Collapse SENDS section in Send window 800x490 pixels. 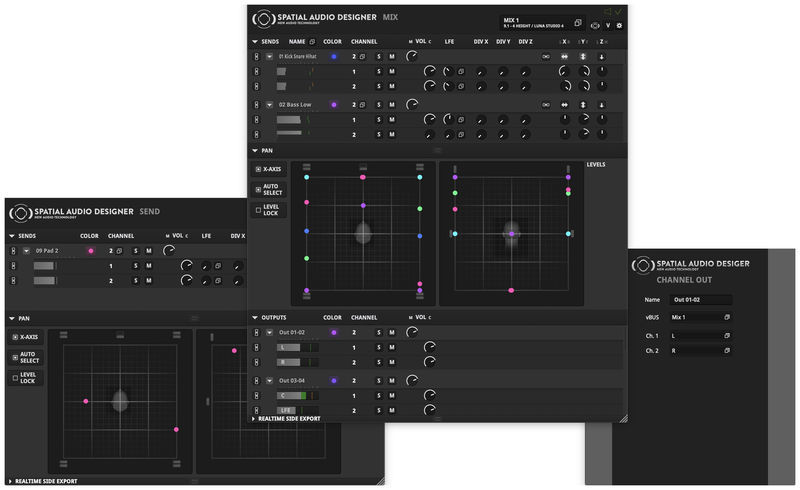point(11,236)
